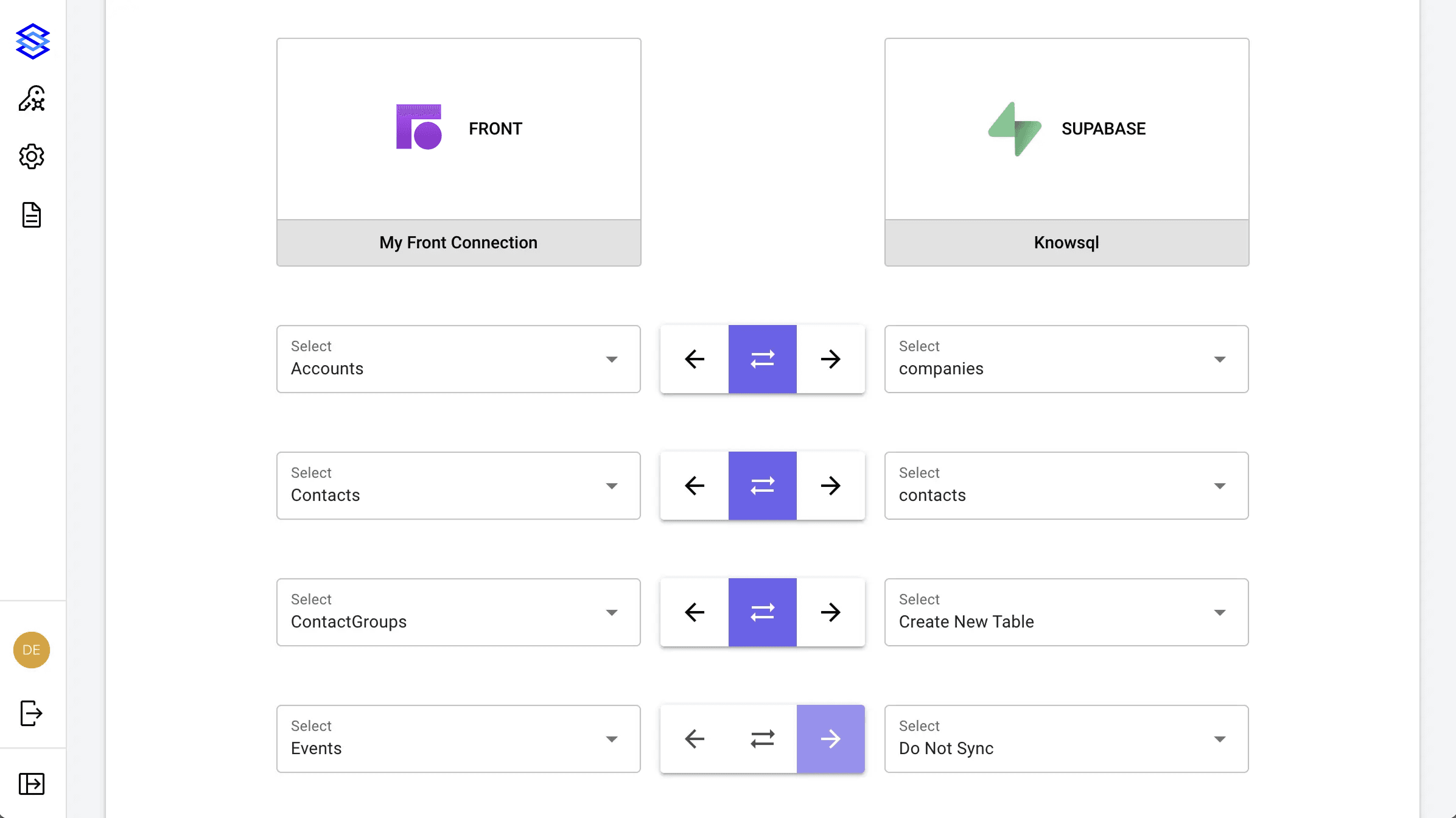Set Events sync to bidirectional
Screen dimensions: 1456x818
763,739
